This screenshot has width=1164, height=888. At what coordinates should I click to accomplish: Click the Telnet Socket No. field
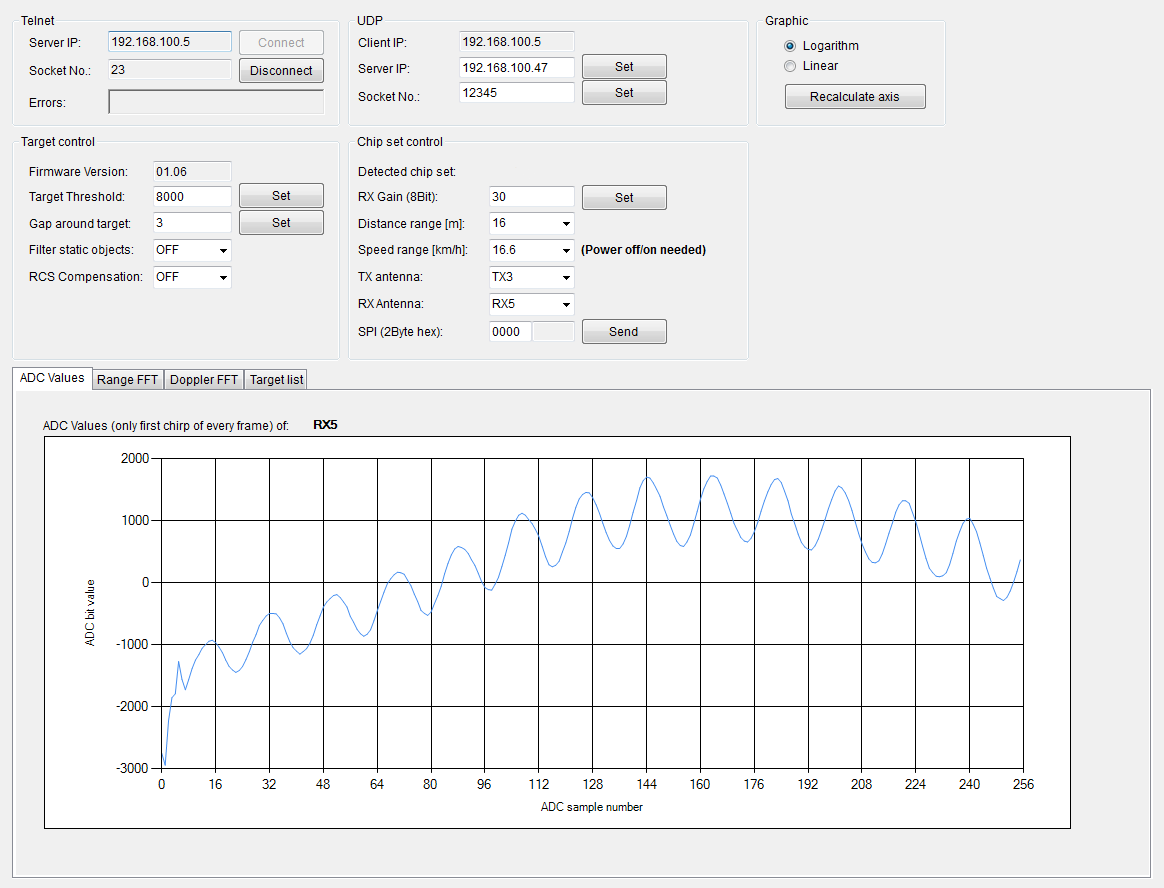pos(170,70)
